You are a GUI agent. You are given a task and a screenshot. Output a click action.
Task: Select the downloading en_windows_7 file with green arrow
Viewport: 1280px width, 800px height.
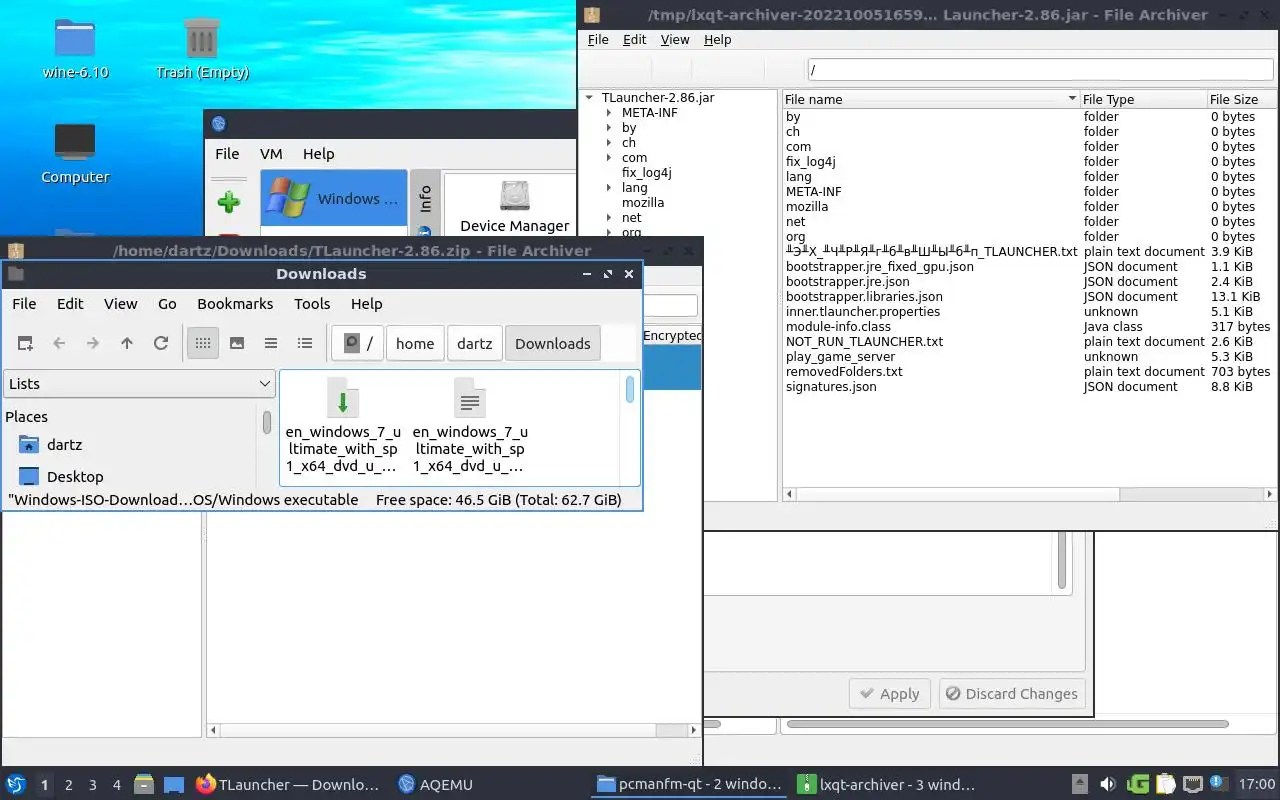[x=343, y=426]
